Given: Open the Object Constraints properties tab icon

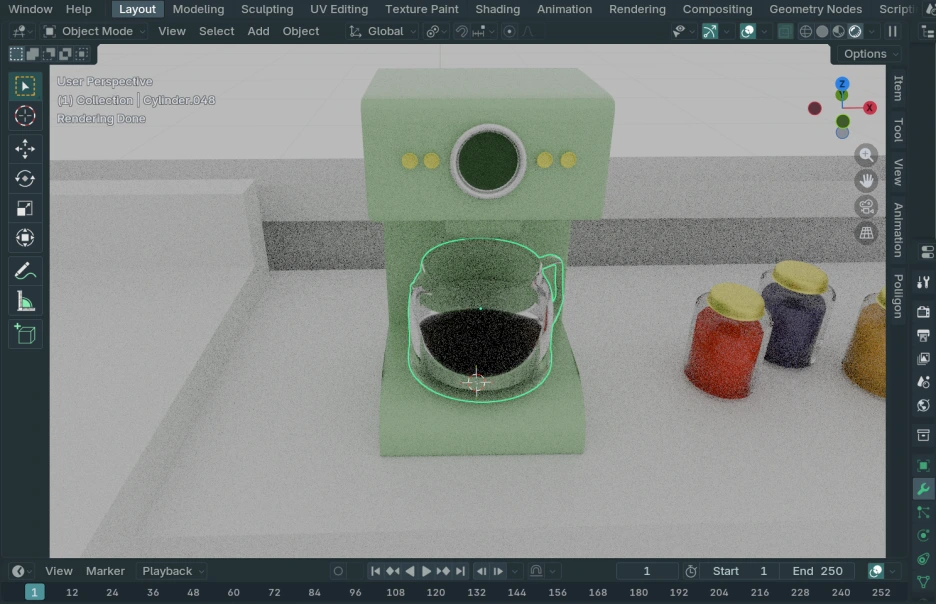Looking at the screenshot, I should click(x=923, y=559).
